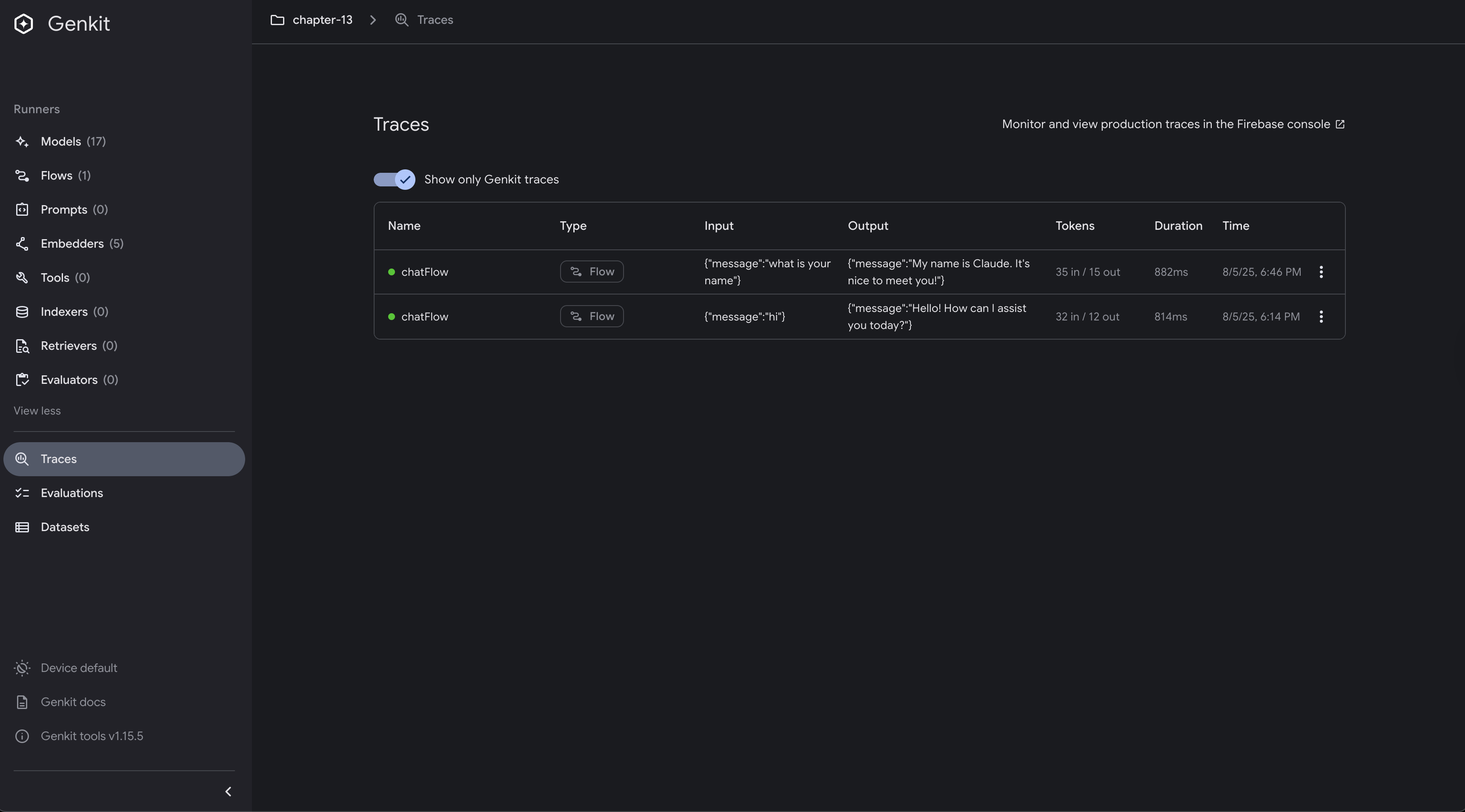Open the three-dot menu for the 6:14 PM trace
The height and width of the screenshot is (812, 1465).
(x=1321, y=317)
